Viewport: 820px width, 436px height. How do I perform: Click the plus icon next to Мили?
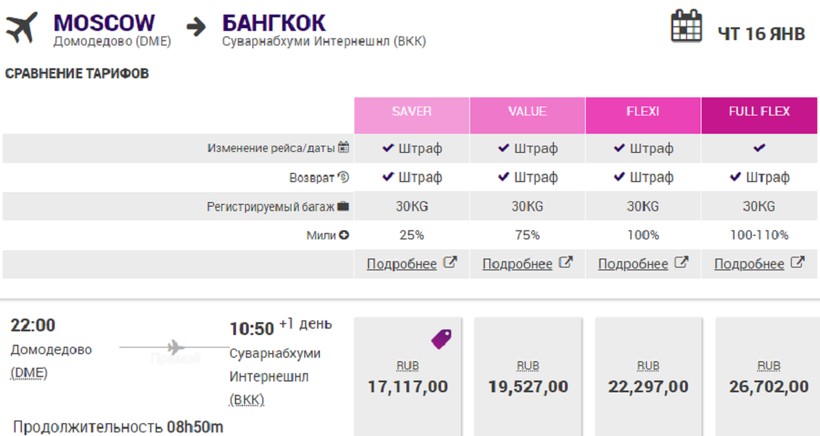[344, 235]
